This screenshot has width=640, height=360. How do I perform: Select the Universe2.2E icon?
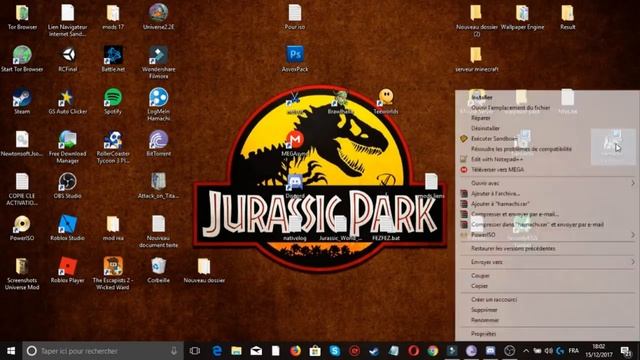[158, 17]
